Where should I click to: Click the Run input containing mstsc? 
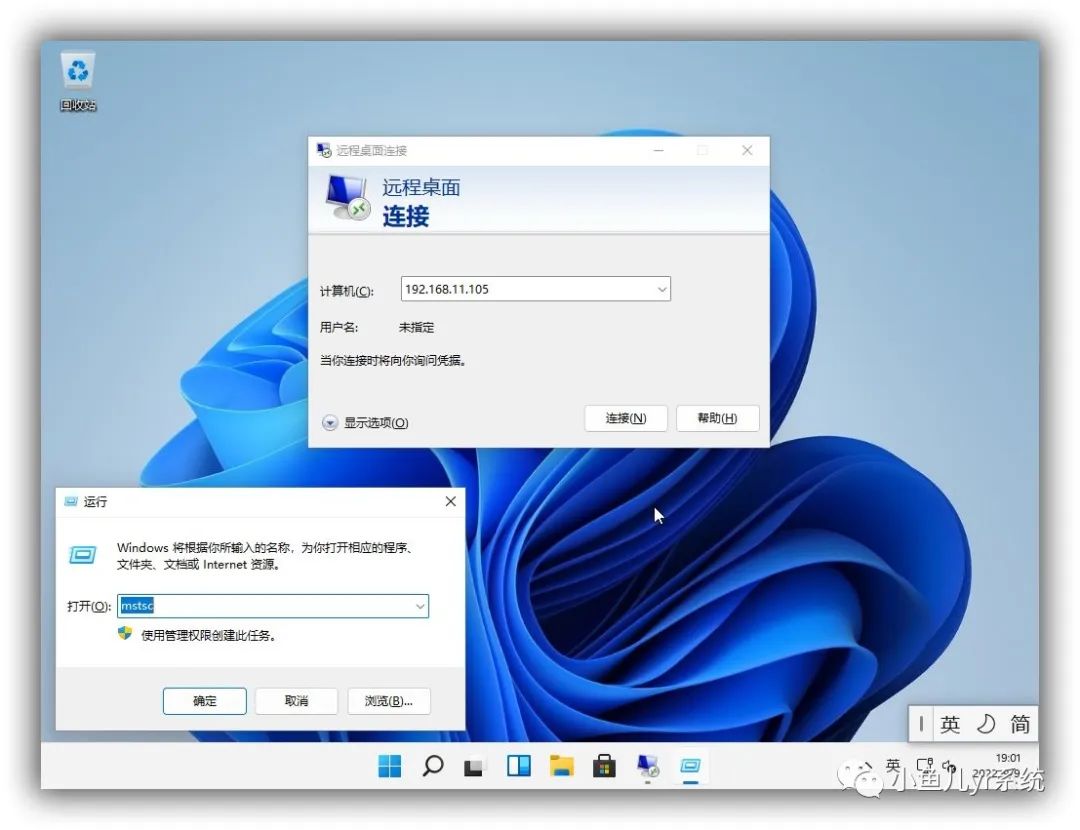273,606
